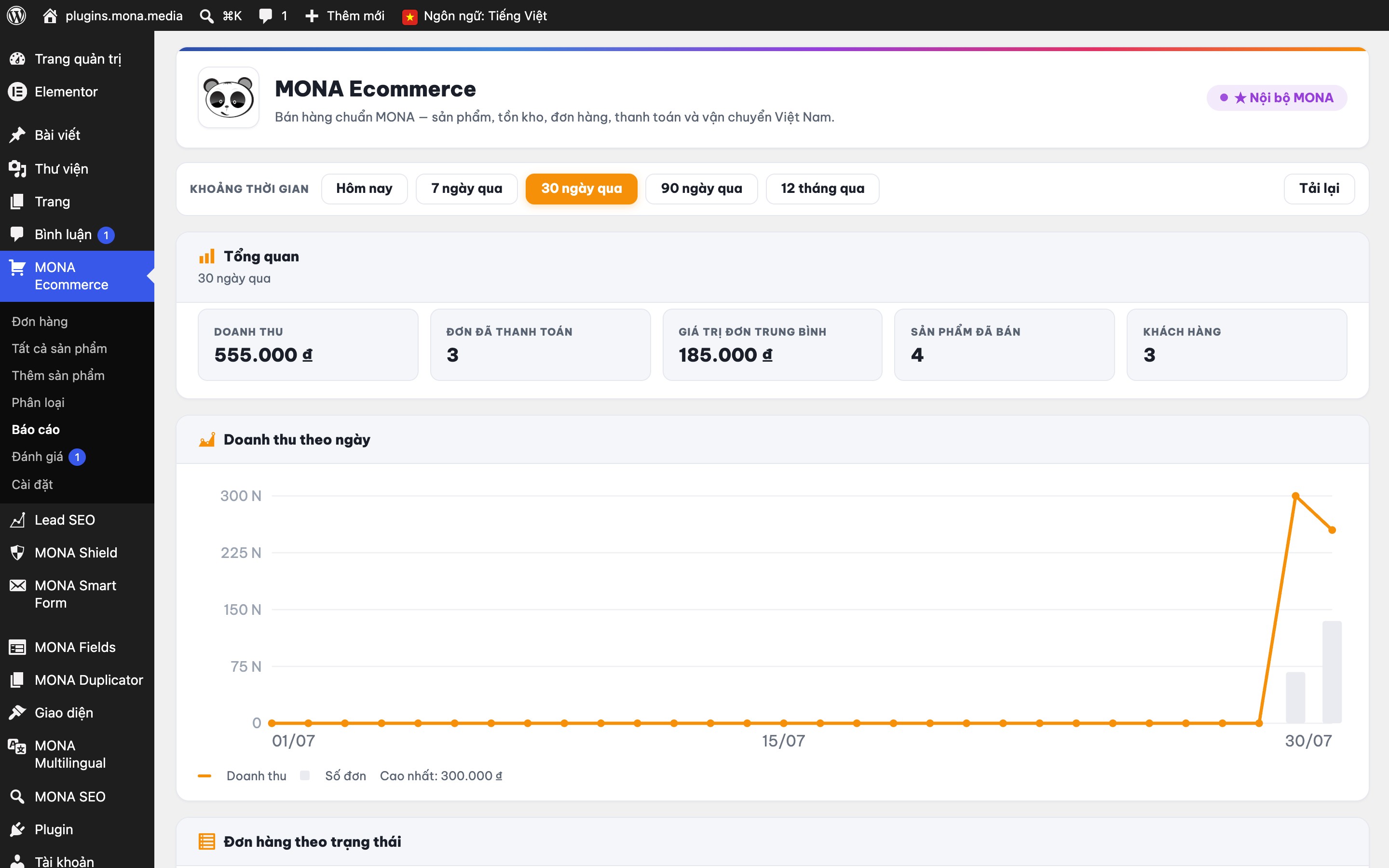This screenshot has height=868, width=1389.
Task: Open comments bubble in the admin bar
Action: [265, 15]
